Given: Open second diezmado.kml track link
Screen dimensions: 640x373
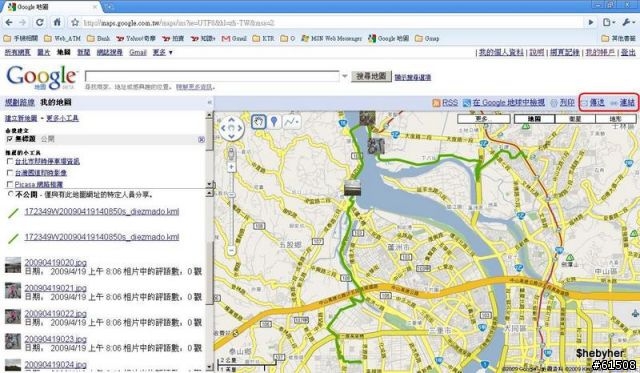Looking at the screenshot, I should click(x=102, y=237).
